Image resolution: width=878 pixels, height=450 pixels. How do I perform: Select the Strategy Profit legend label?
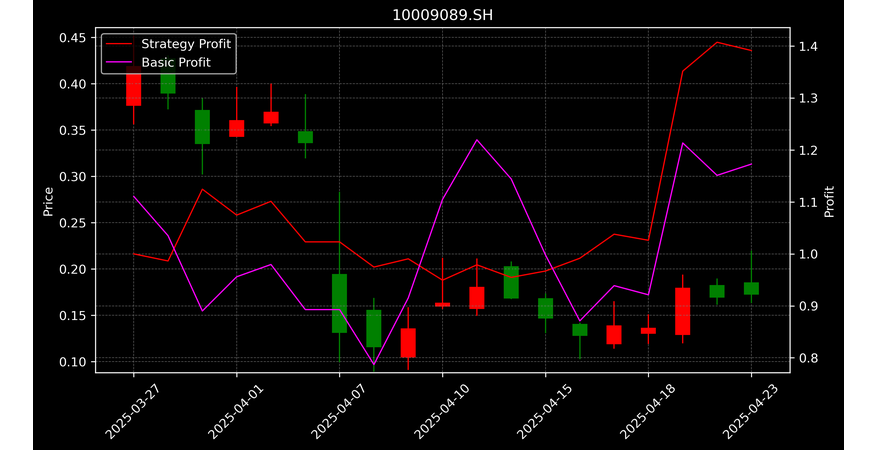pyautogui.click(x=186, y=44)
